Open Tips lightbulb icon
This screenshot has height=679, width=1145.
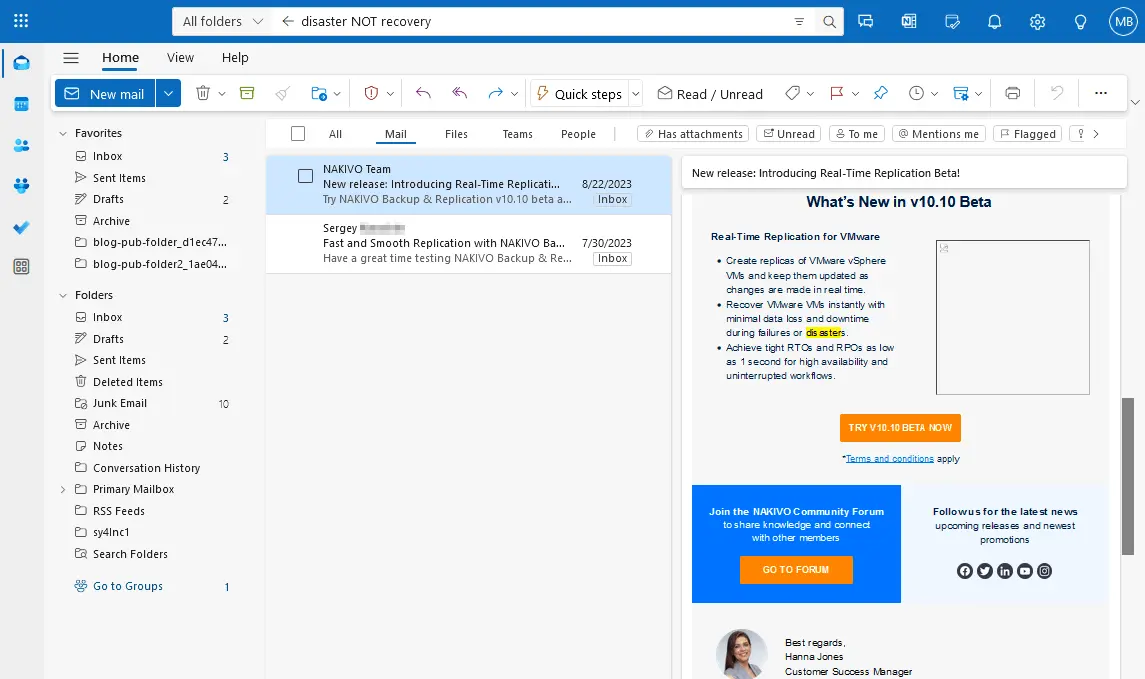(1080, 22)
